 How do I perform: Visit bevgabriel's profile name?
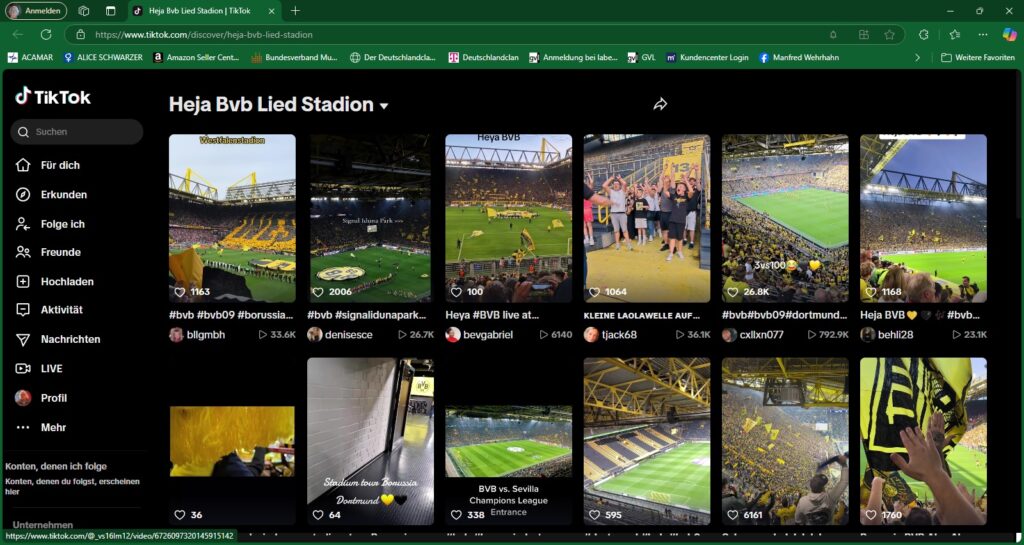[488, 335]
